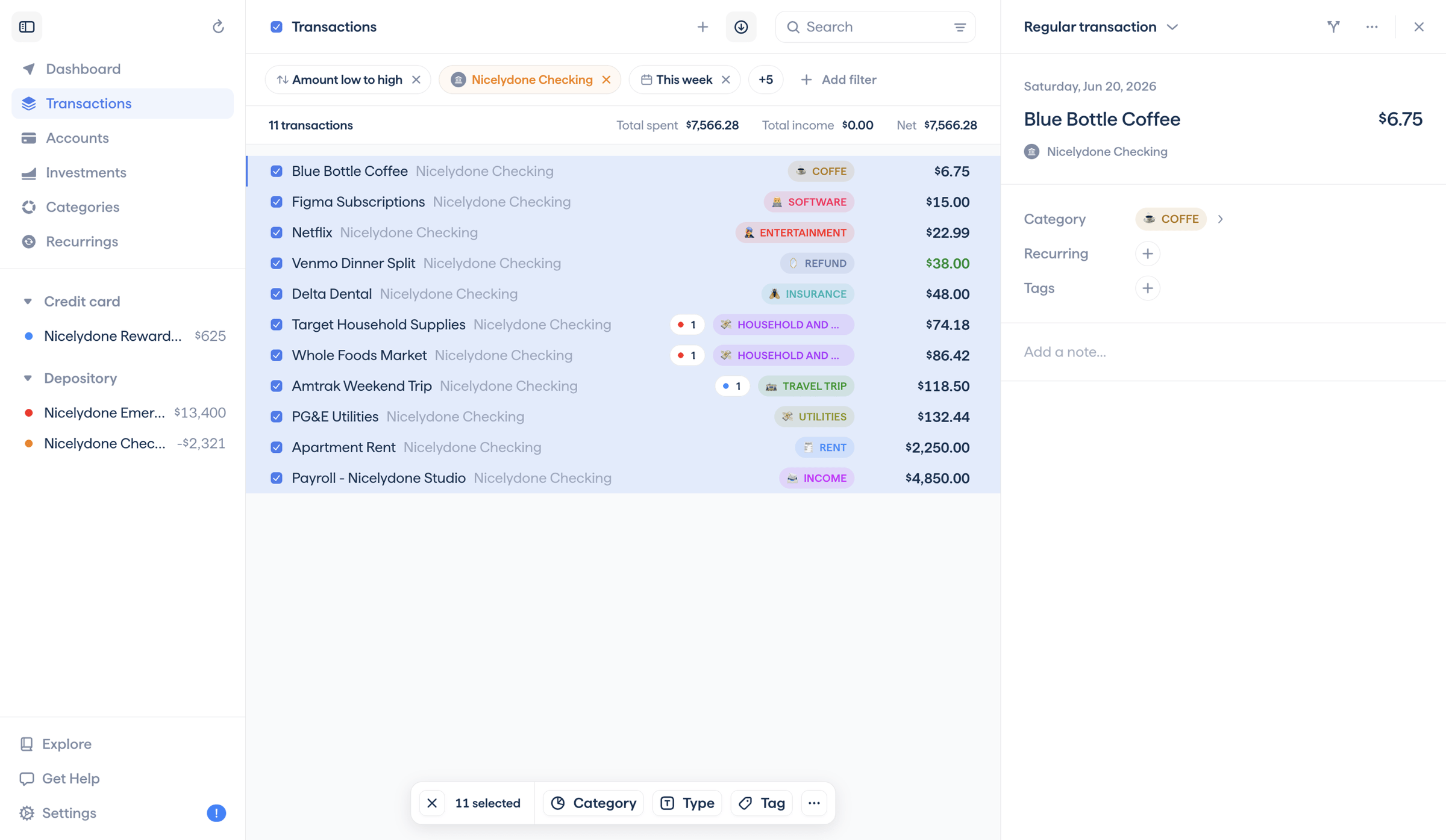Click the blue alert badge next to Settings

pos(216,813)
